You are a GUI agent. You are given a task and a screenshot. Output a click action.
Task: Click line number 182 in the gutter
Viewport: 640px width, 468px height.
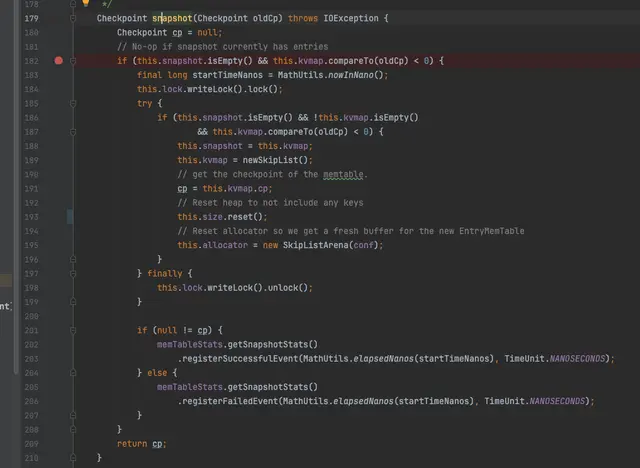31,61
